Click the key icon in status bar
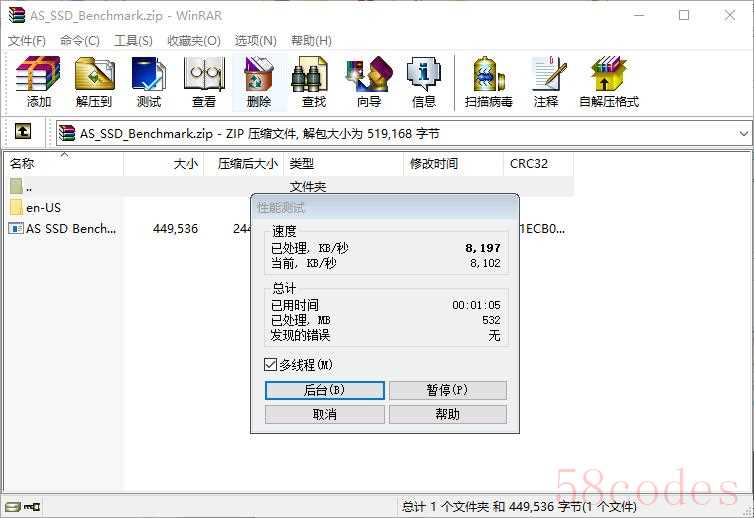 32,506
